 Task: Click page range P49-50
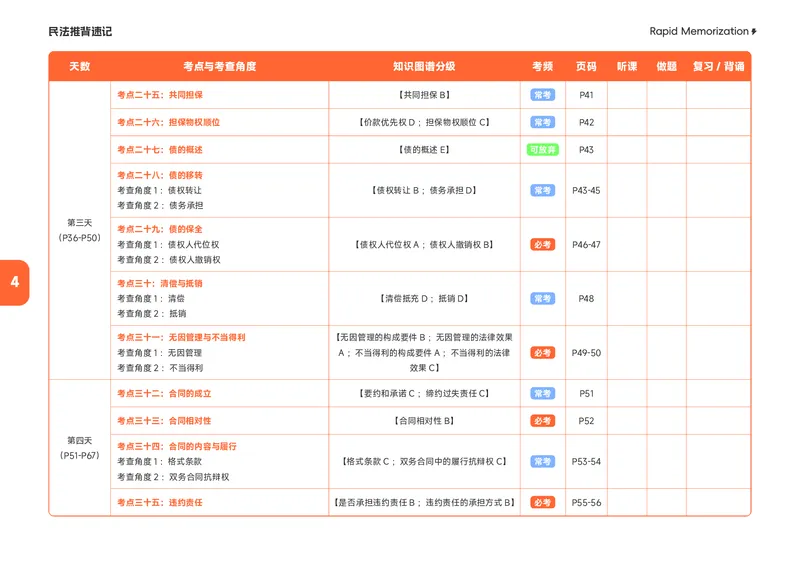click(586, 353)
